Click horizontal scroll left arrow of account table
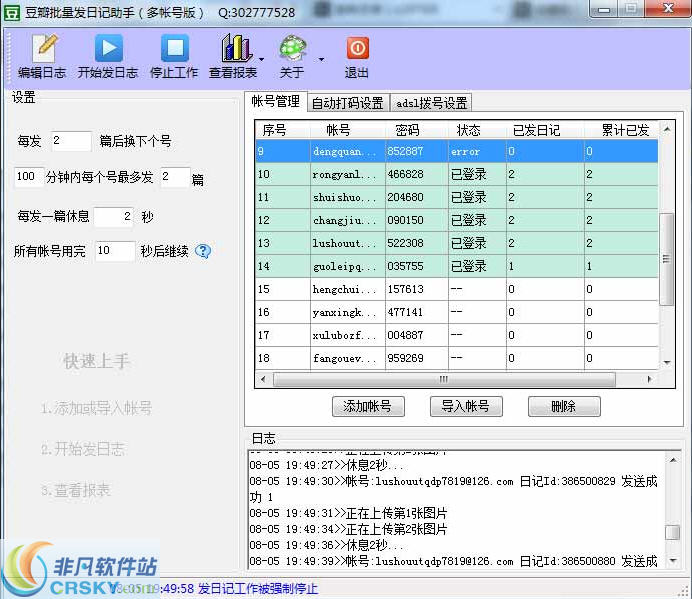This screenshot has height=599, width=692. pyautogui.click(x=263, y=379)
